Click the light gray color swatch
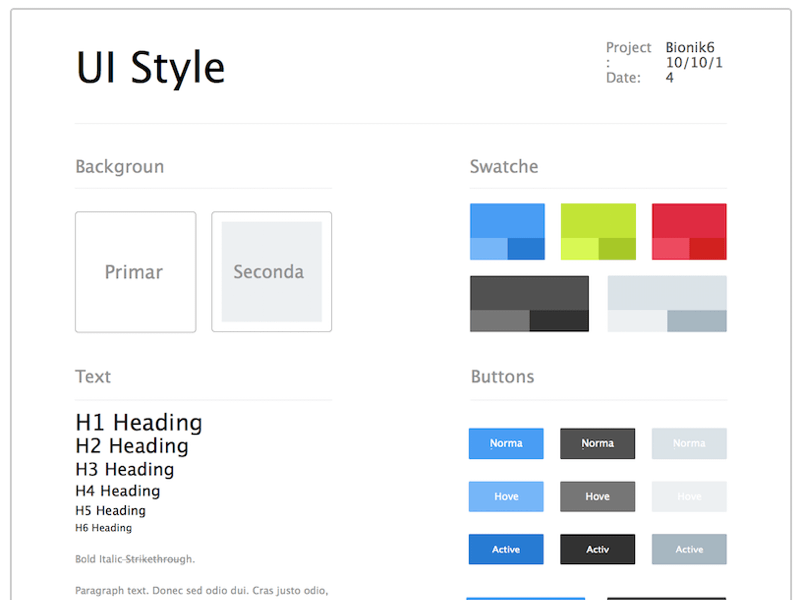Screen dimensions: 800x600 [x=666, y=303]
